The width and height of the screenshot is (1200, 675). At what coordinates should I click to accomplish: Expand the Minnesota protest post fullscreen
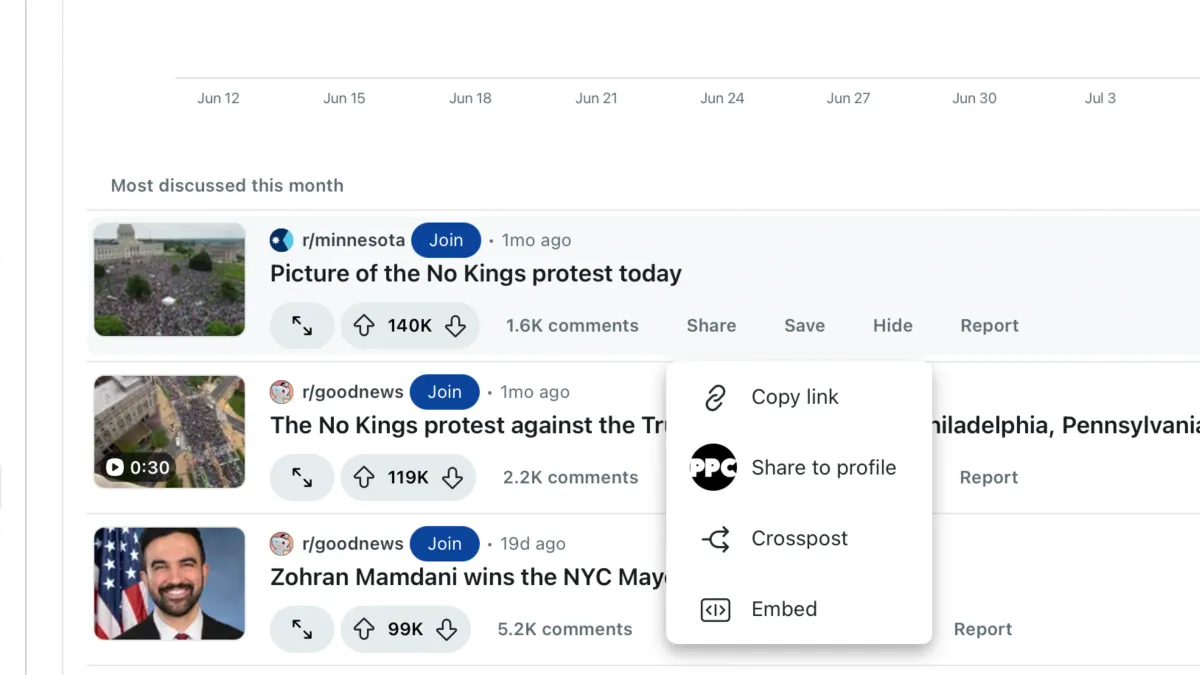click(x=301, y=325)
